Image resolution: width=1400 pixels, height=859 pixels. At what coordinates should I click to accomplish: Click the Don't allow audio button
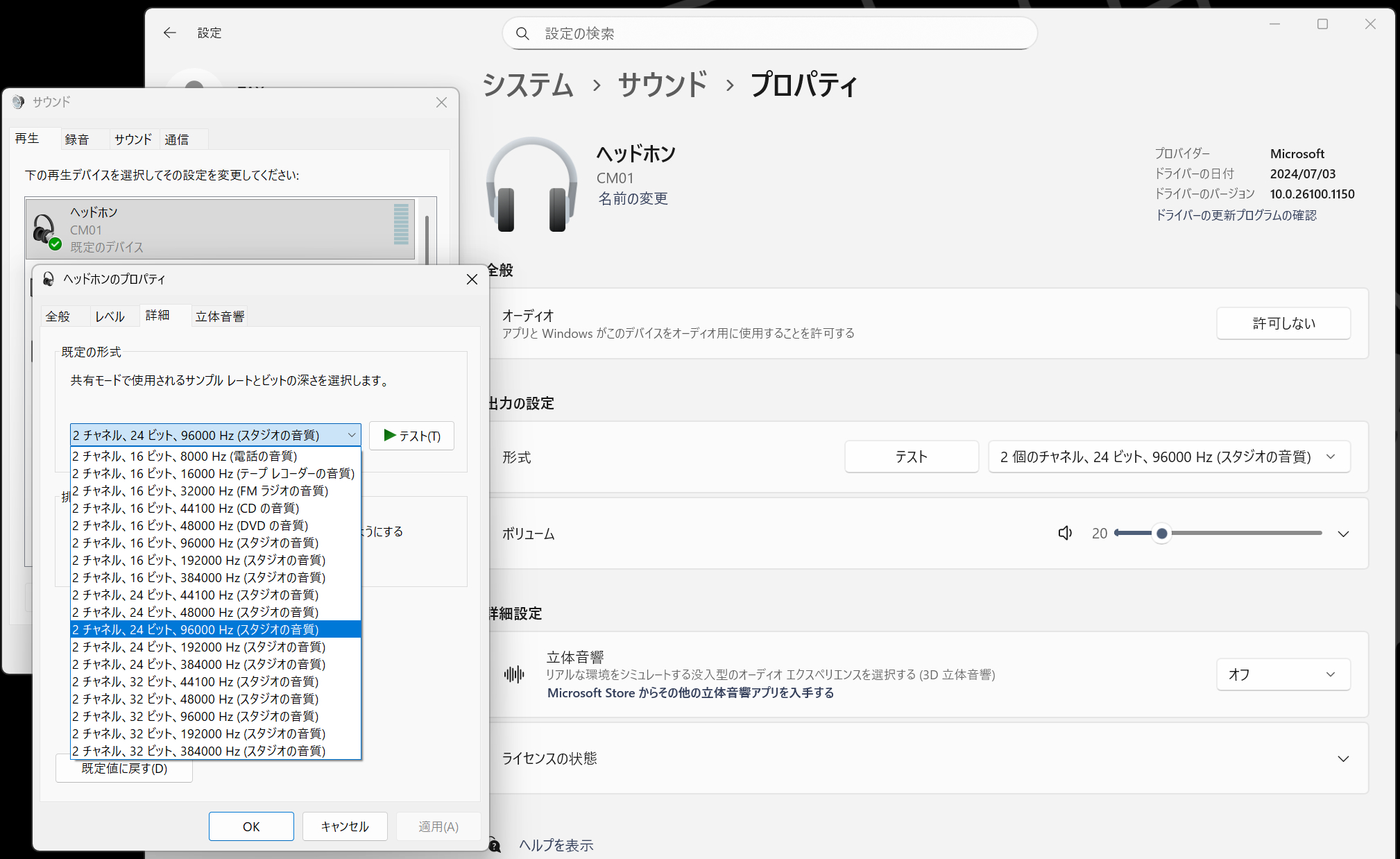point(1283,323)
